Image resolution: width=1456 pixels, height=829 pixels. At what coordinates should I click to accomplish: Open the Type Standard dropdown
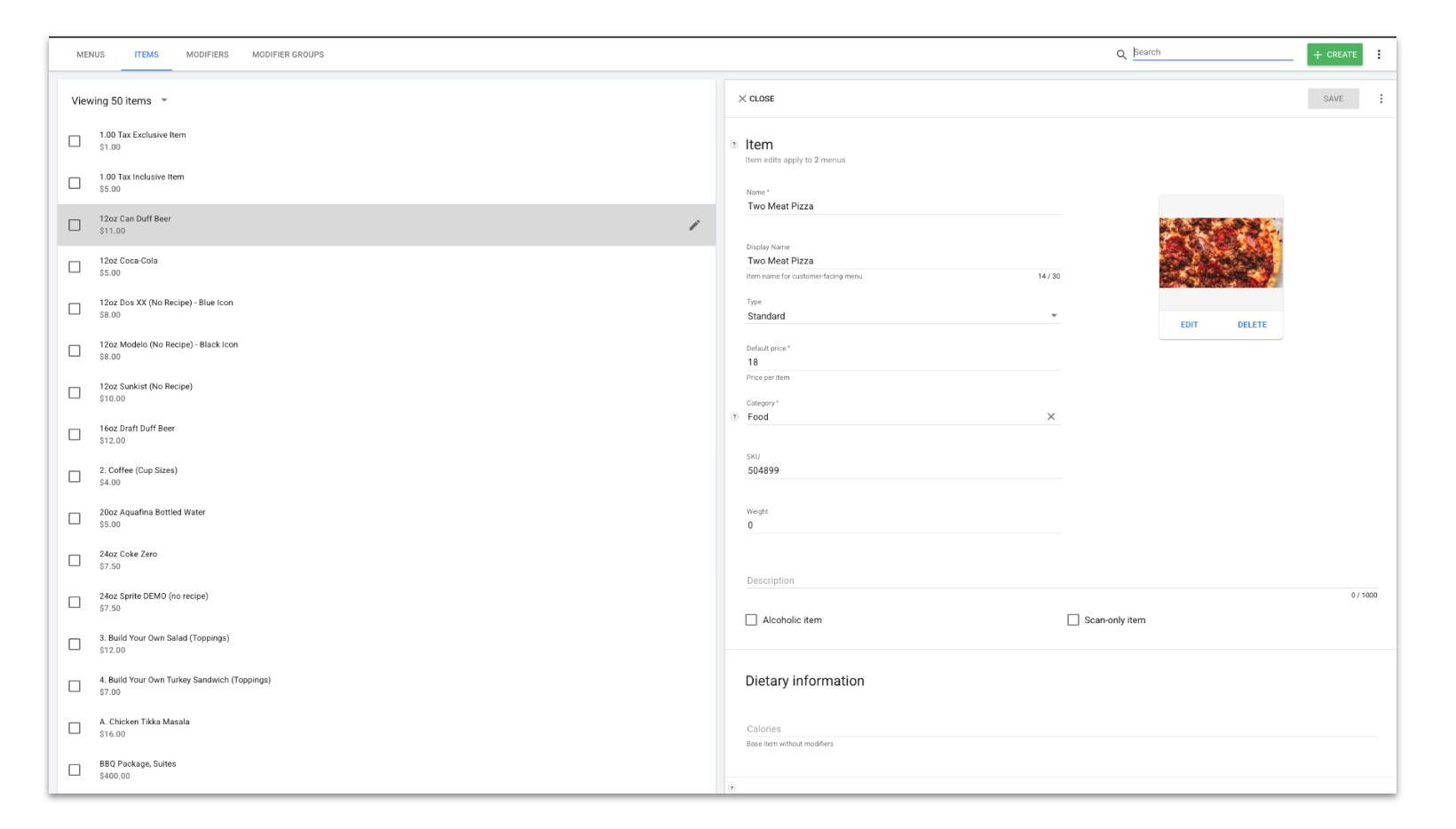pos(903,316)
